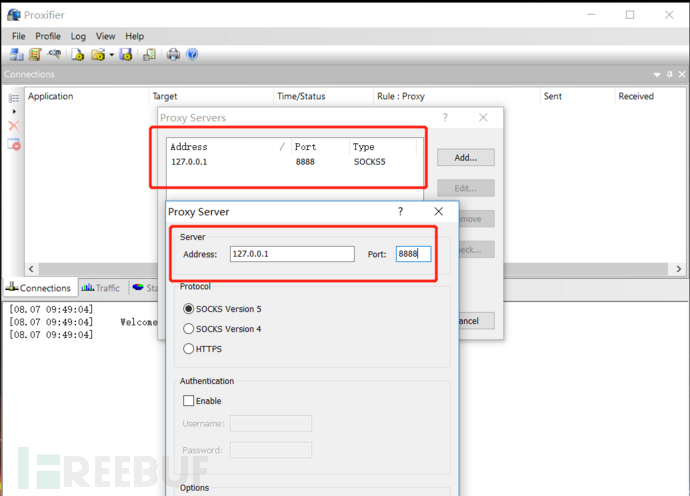This screenshot has width=690, height=496.
Task: Click red X icon in Connections sidebar
Action: (x=14, y=126)
